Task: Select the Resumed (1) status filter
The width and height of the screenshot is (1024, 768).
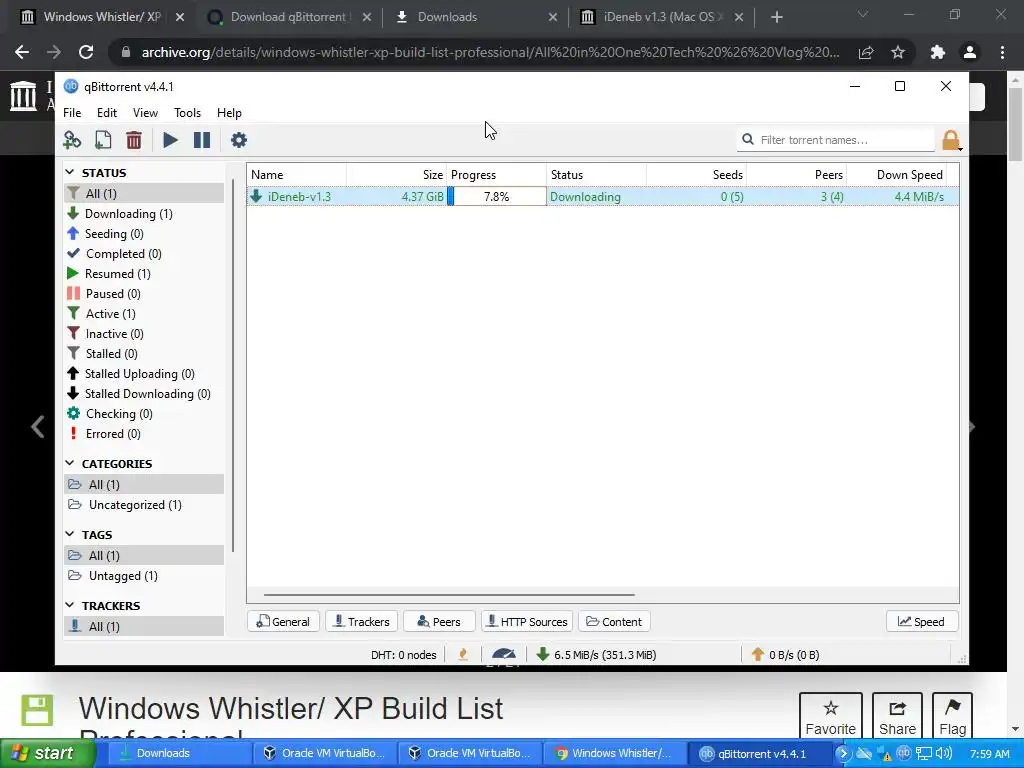Action: [118, 274]
